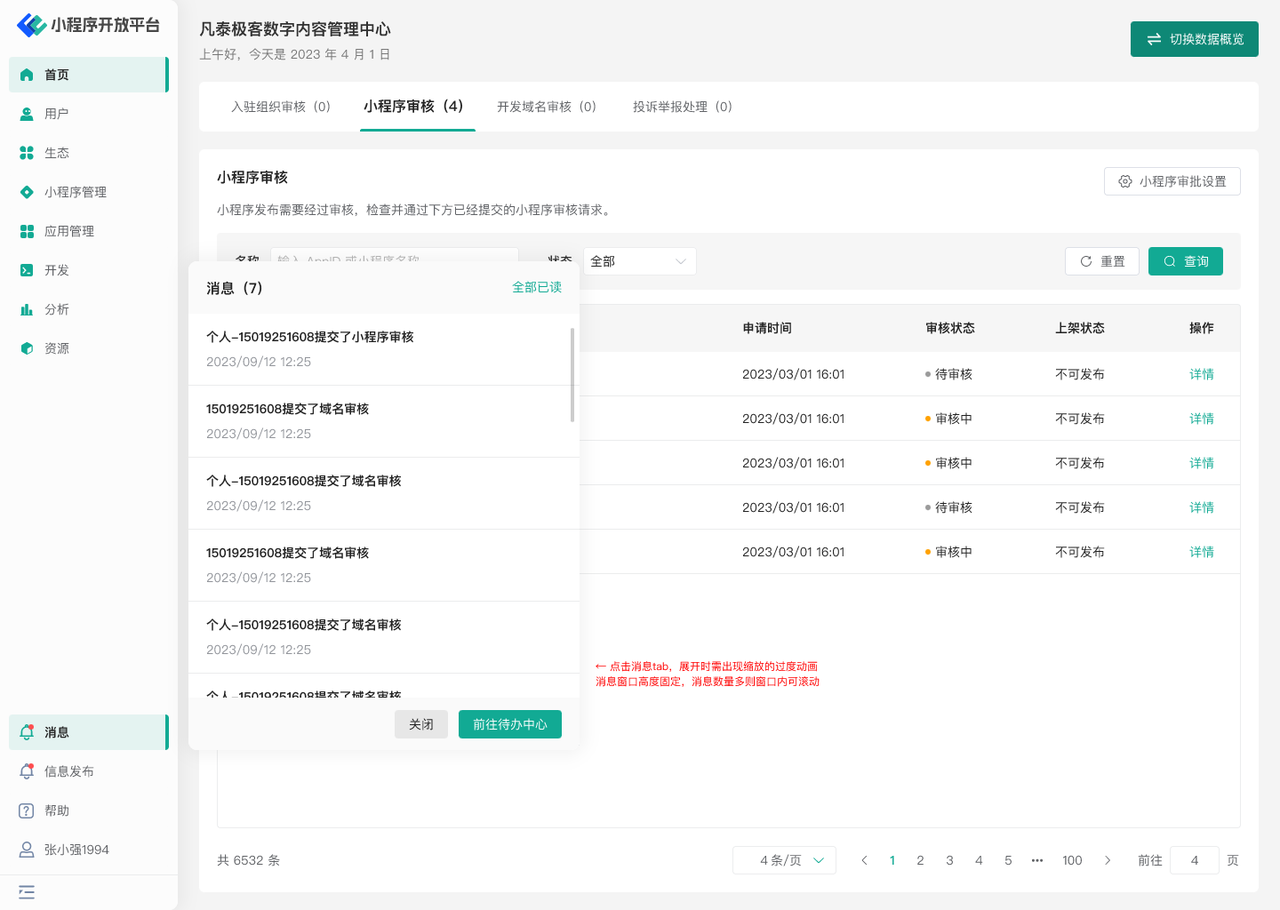Switch to 投诉举报处理 tab

(x=682, y=106)
